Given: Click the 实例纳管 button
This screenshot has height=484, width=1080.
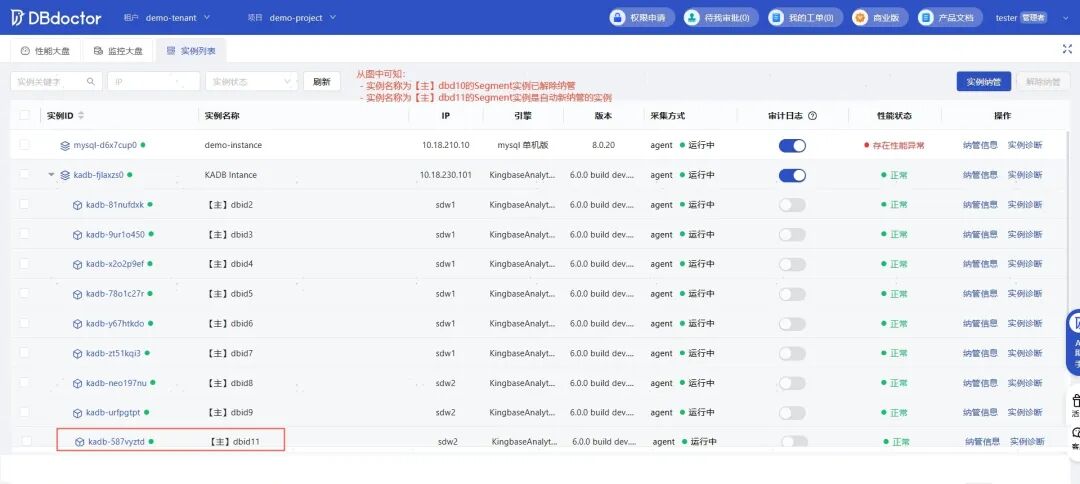Looking at the screenshot, I should [x=984, y=81].
